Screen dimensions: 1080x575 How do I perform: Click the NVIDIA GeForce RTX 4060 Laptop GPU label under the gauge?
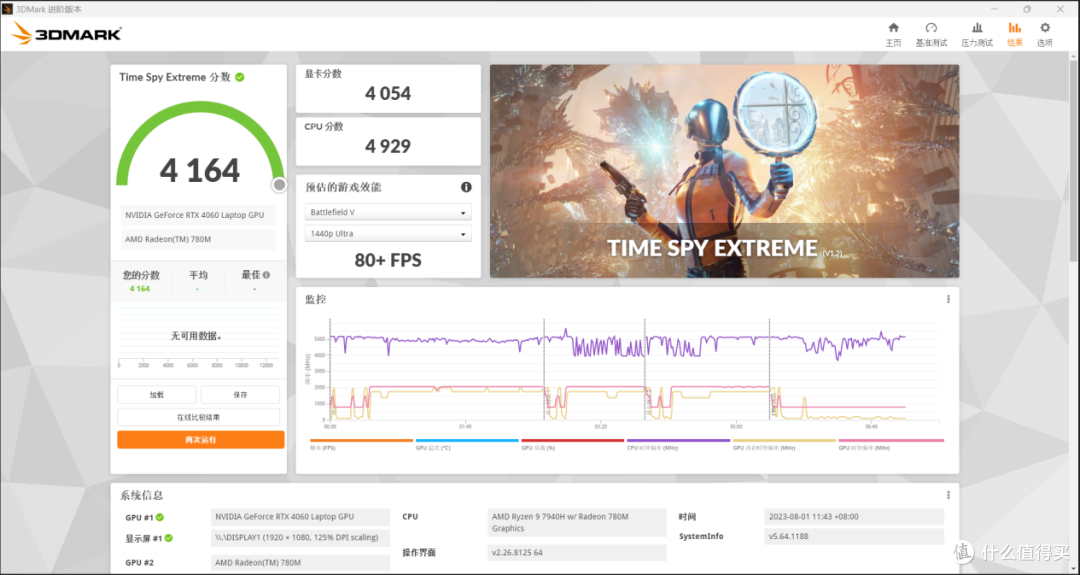point(198,216)
